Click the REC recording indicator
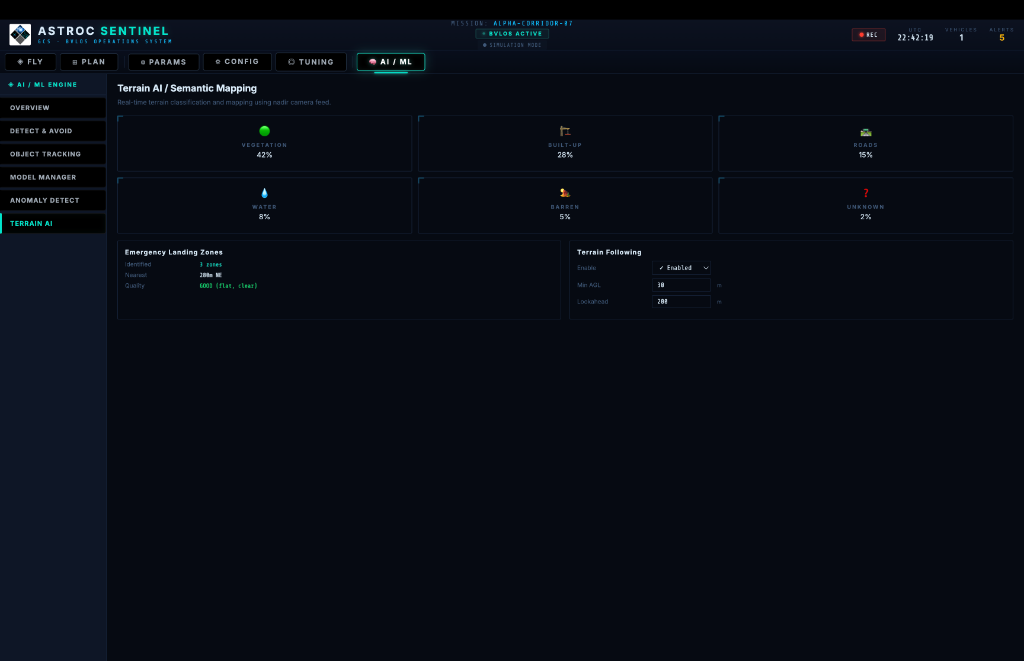 [868, 33]
